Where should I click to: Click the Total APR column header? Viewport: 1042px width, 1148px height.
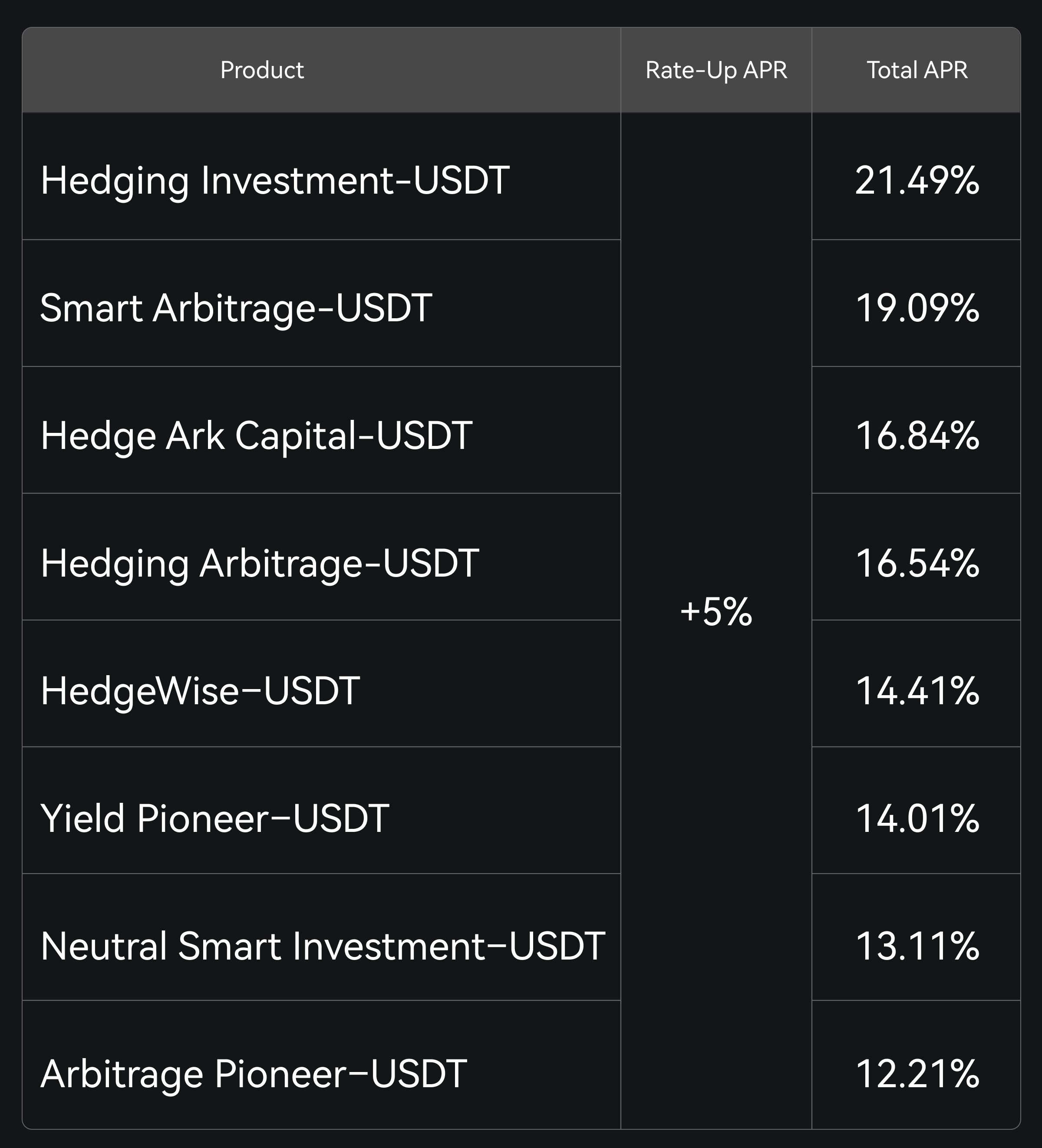coord(916,70)
